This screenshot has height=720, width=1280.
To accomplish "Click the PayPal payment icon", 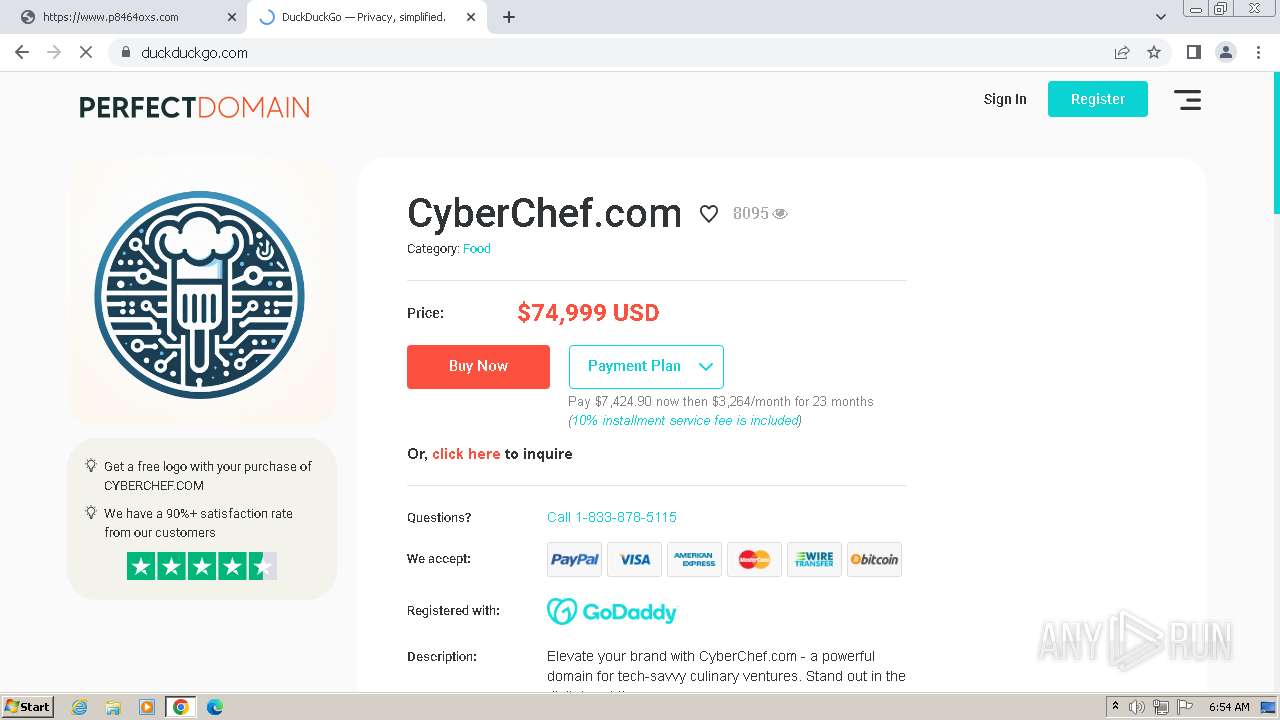I will 575,560.
